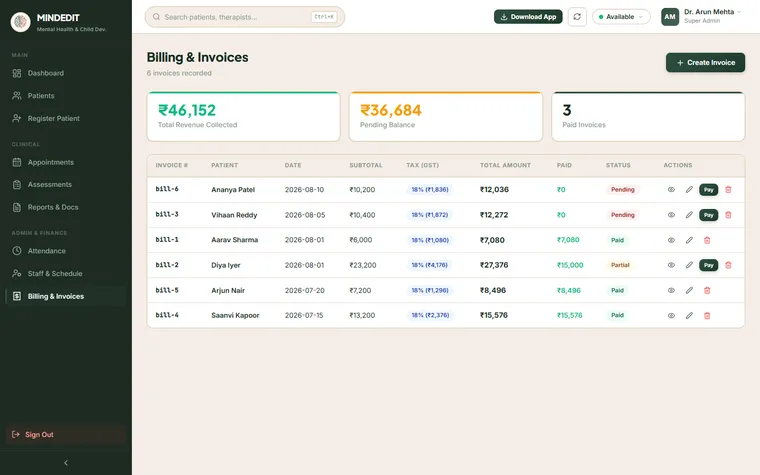Click the Pending status badge for bill-6
760x475 pixels.
click(x=622, y=190)
